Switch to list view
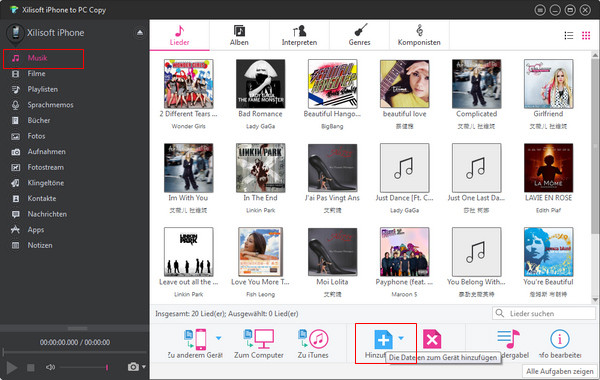Screen dimensions: 600x380 coord(569,36)
